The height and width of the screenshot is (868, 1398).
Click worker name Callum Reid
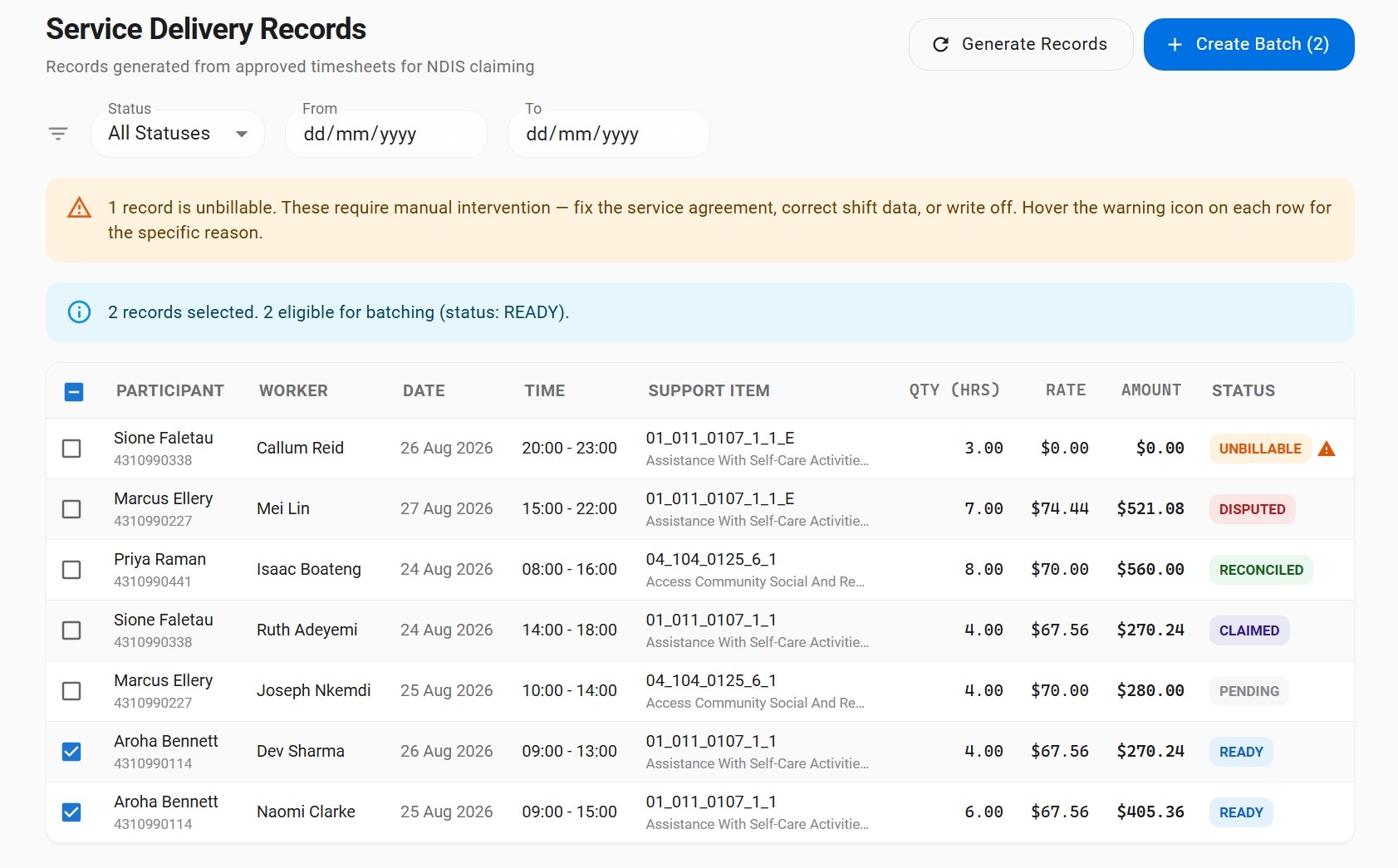[300, 449]
